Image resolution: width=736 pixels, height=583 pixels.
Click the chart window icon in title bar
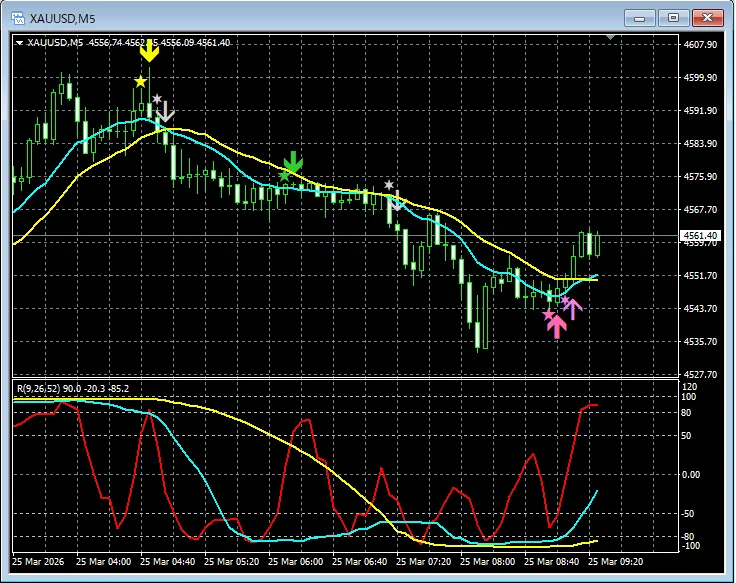tap(18, 18)
